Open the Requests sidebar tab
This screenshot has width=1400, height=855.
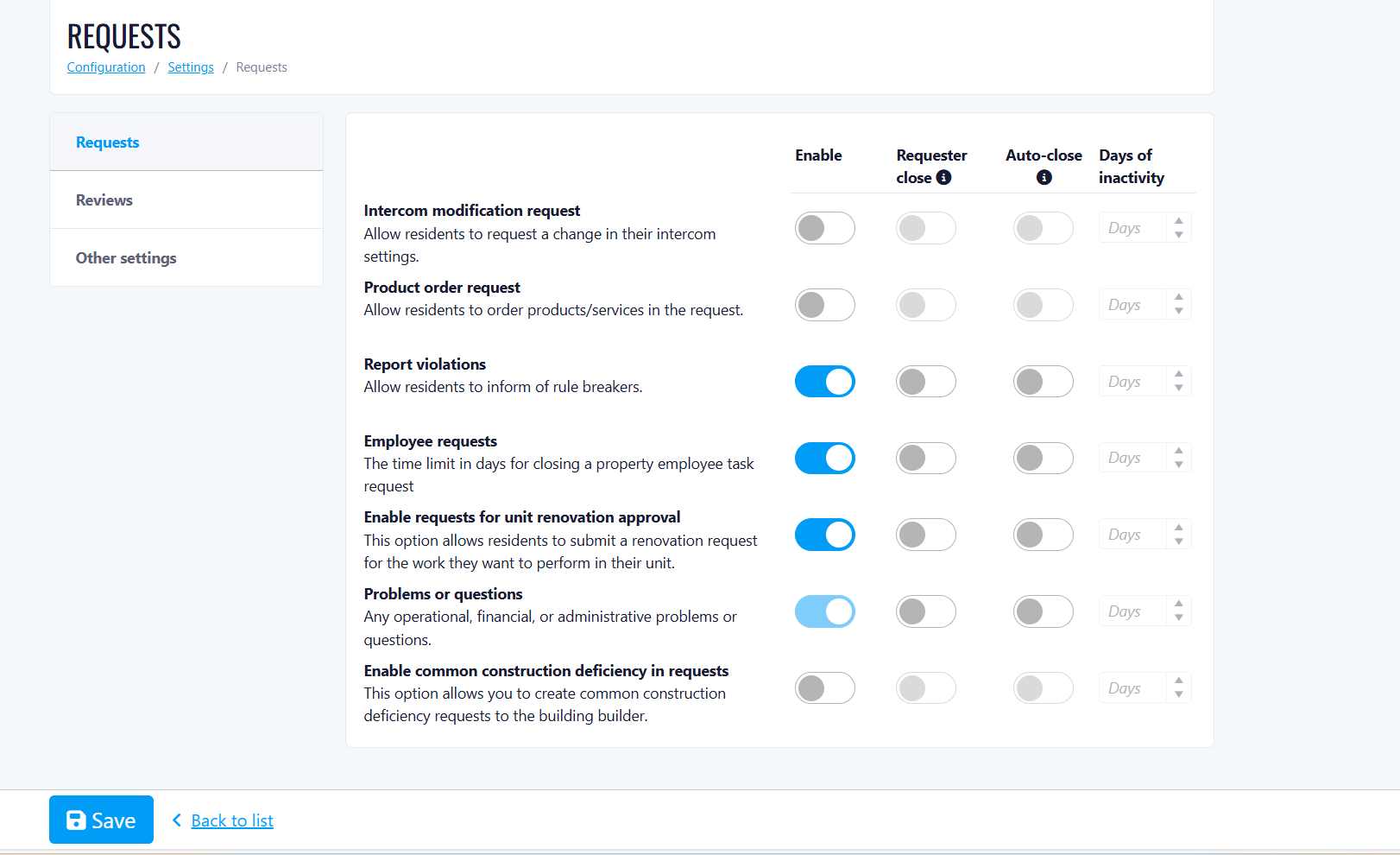click(x=186, y=142)
